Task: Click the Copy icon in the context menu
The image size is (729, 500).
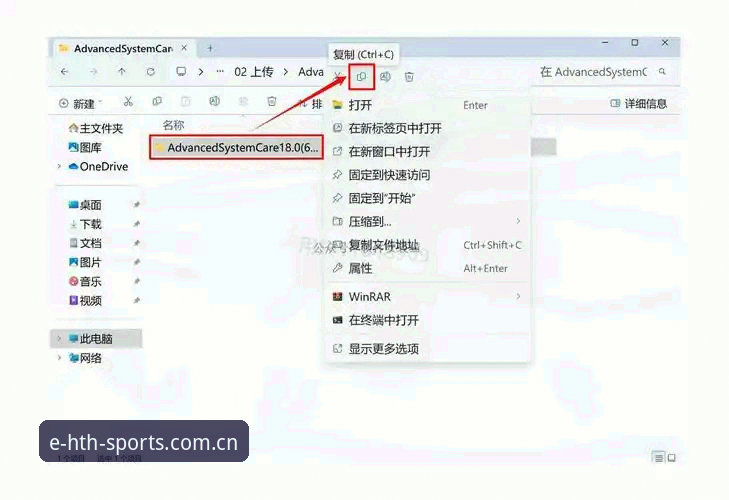Action: point(361,77)
